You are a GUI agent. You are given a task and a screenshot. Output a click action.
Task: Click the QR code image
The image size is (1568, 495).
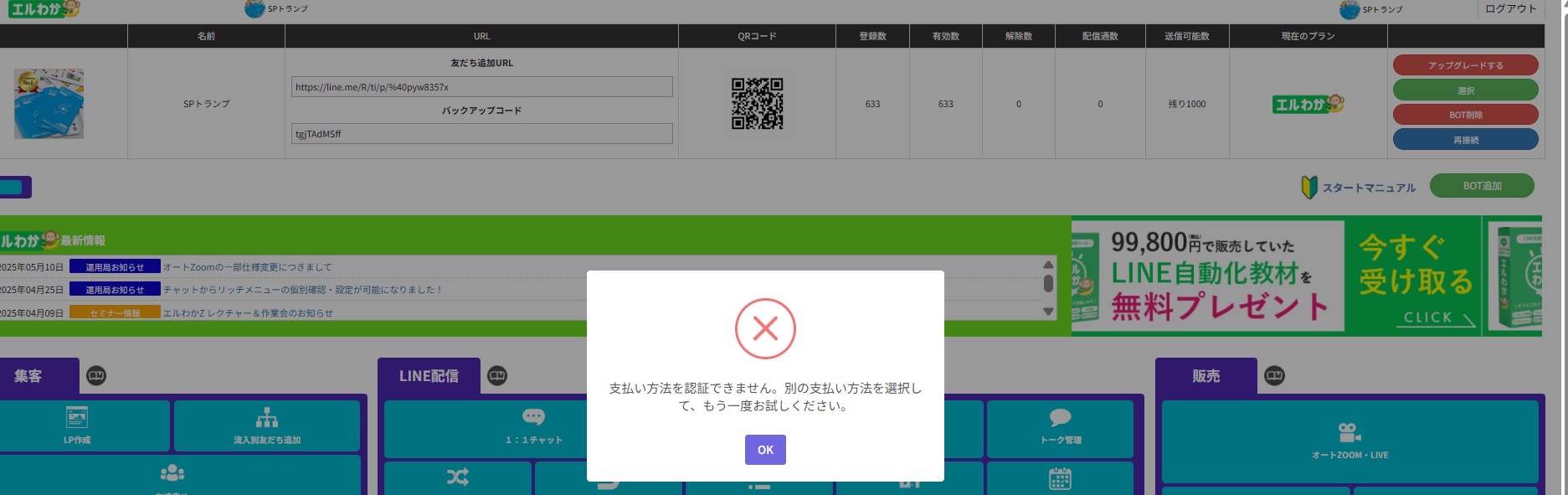click(757, 103)
